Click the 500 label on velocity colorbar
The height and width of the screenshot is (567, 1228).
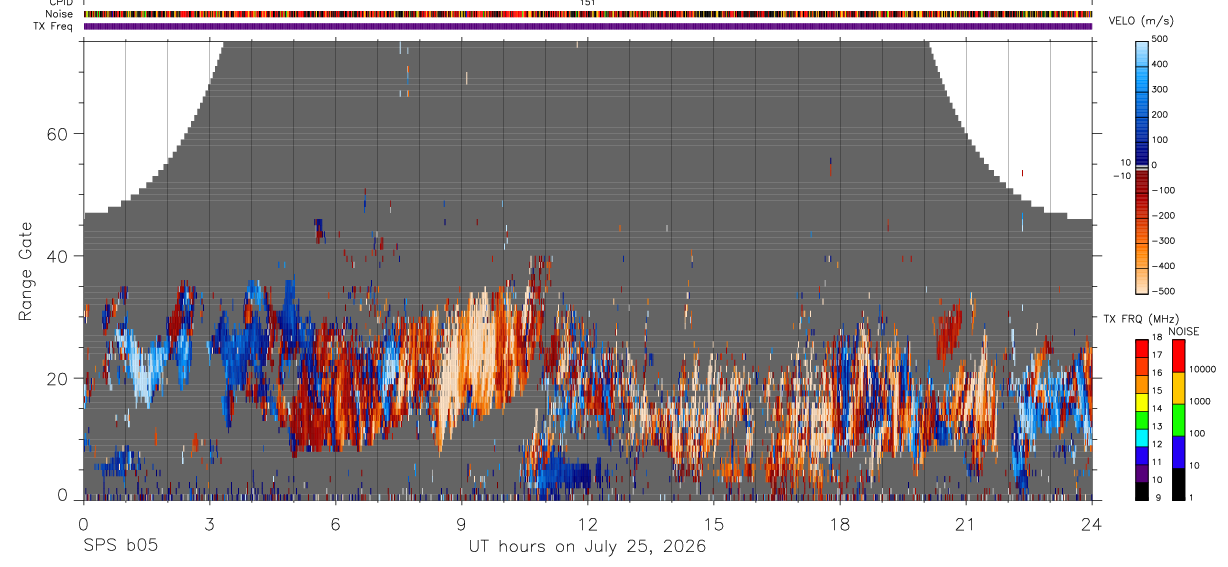click(1161, 39)
